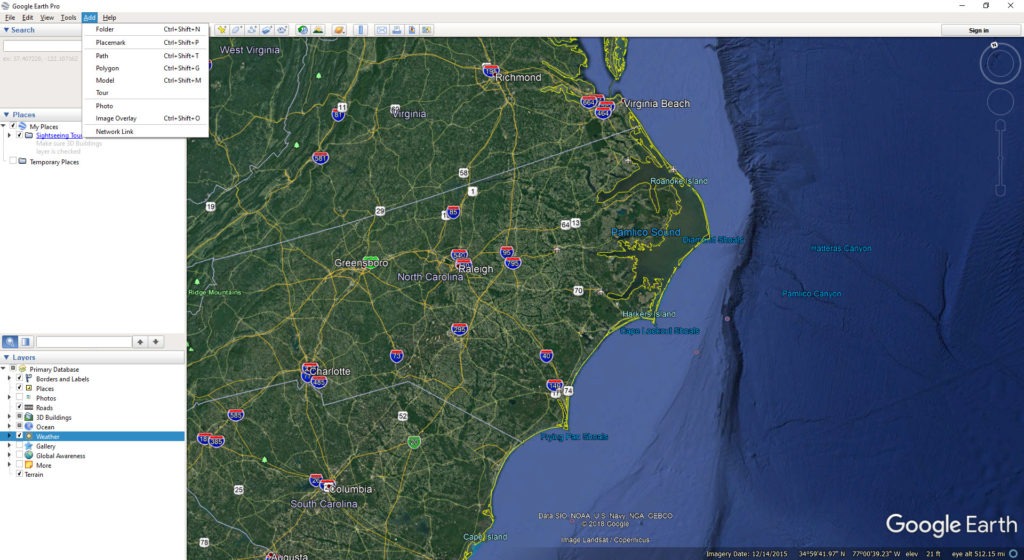Expand the Weather layer node

tap(9, 435)
